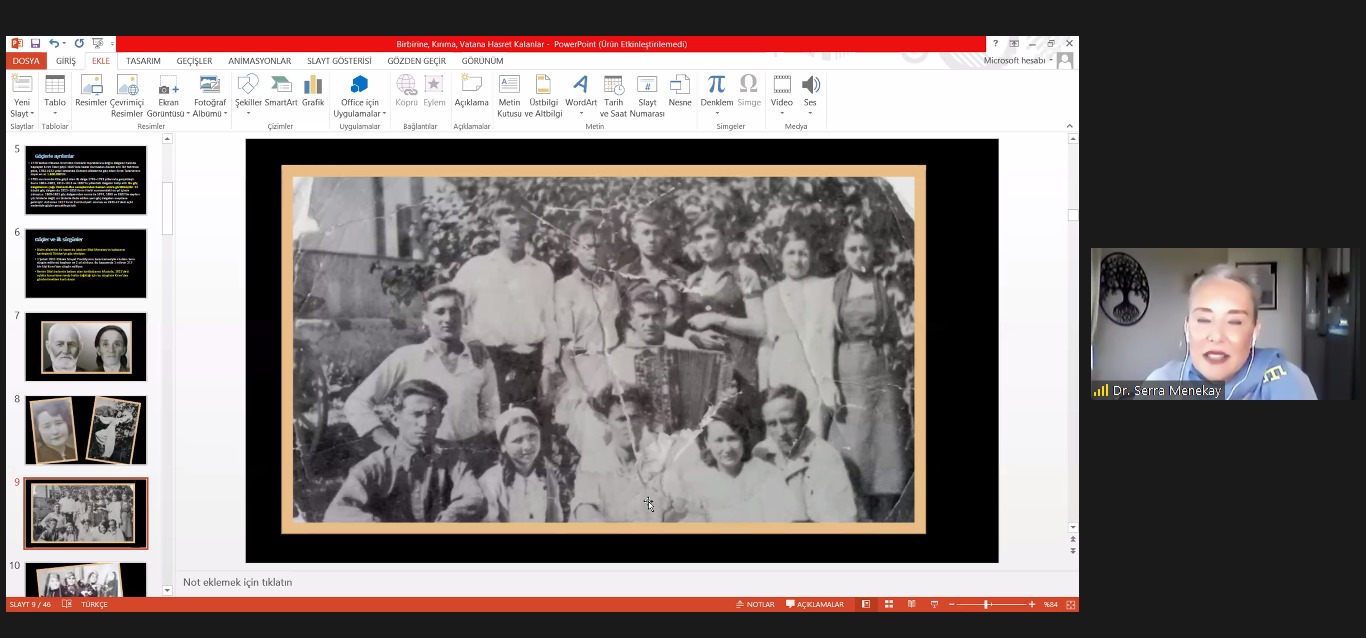Image resolution: width=1366 pixels, height=638 pixels.
Task: Open the Video dropdown menu
Action: (x=782, y=113)
